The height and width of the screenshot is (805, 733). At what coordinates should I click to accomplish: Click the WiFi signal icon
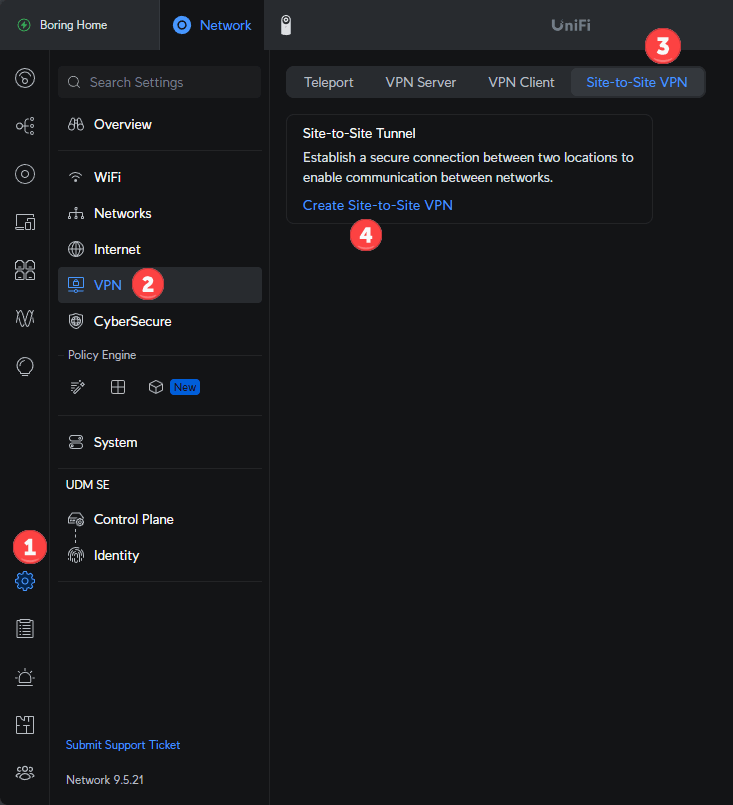tap(75, 177)
